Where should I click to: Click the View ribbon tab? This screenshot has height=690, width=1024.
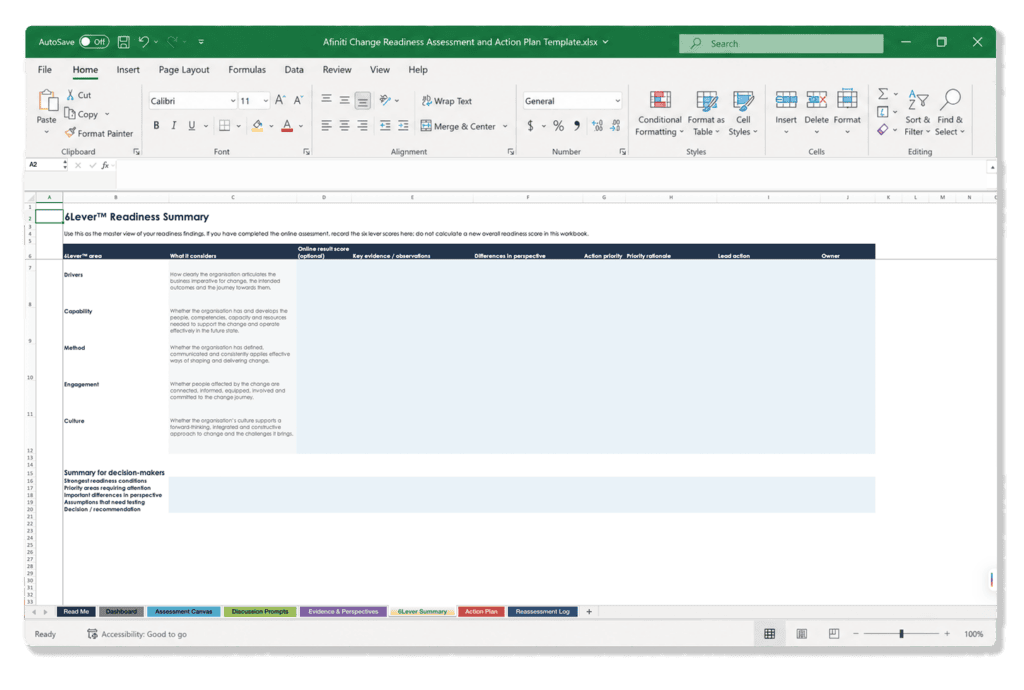379,69
